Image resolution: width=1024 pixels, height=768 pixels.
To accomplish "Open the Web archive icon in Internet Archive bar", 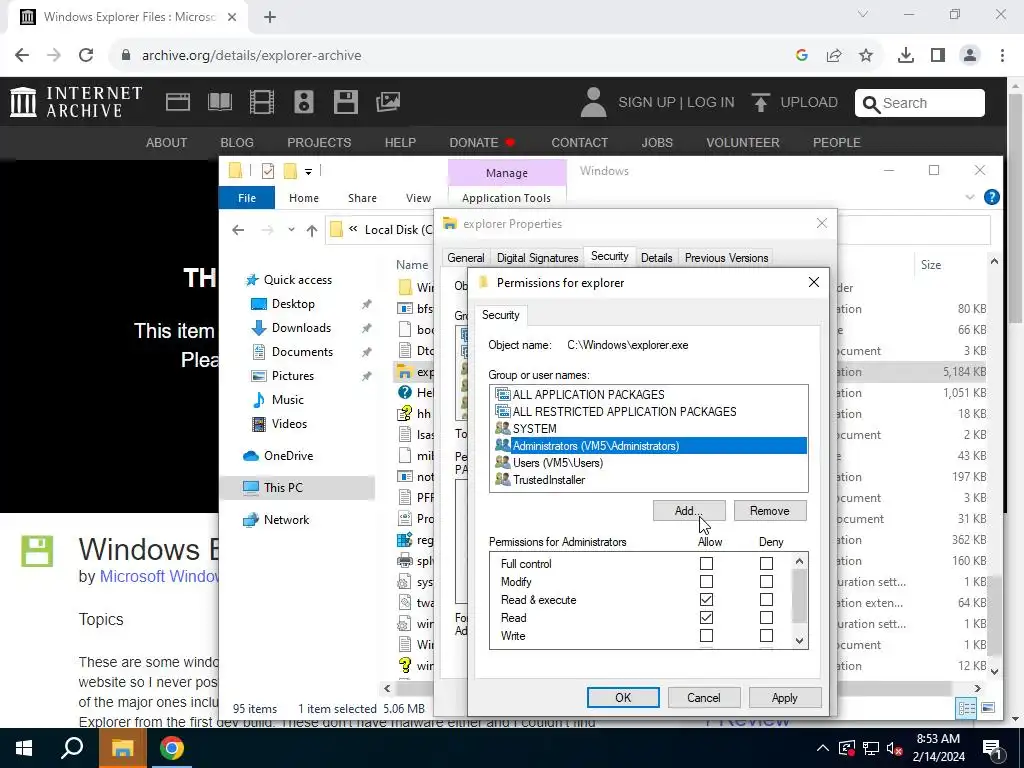I will pyautogui.click(x=178, y=102).
